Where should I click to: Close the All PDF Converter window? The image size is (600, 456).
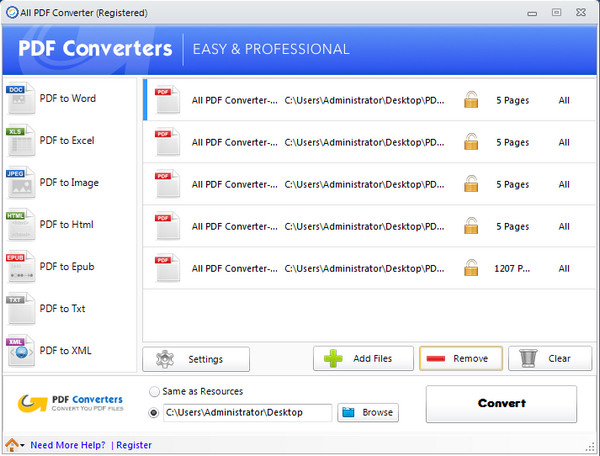pos(581,12)
